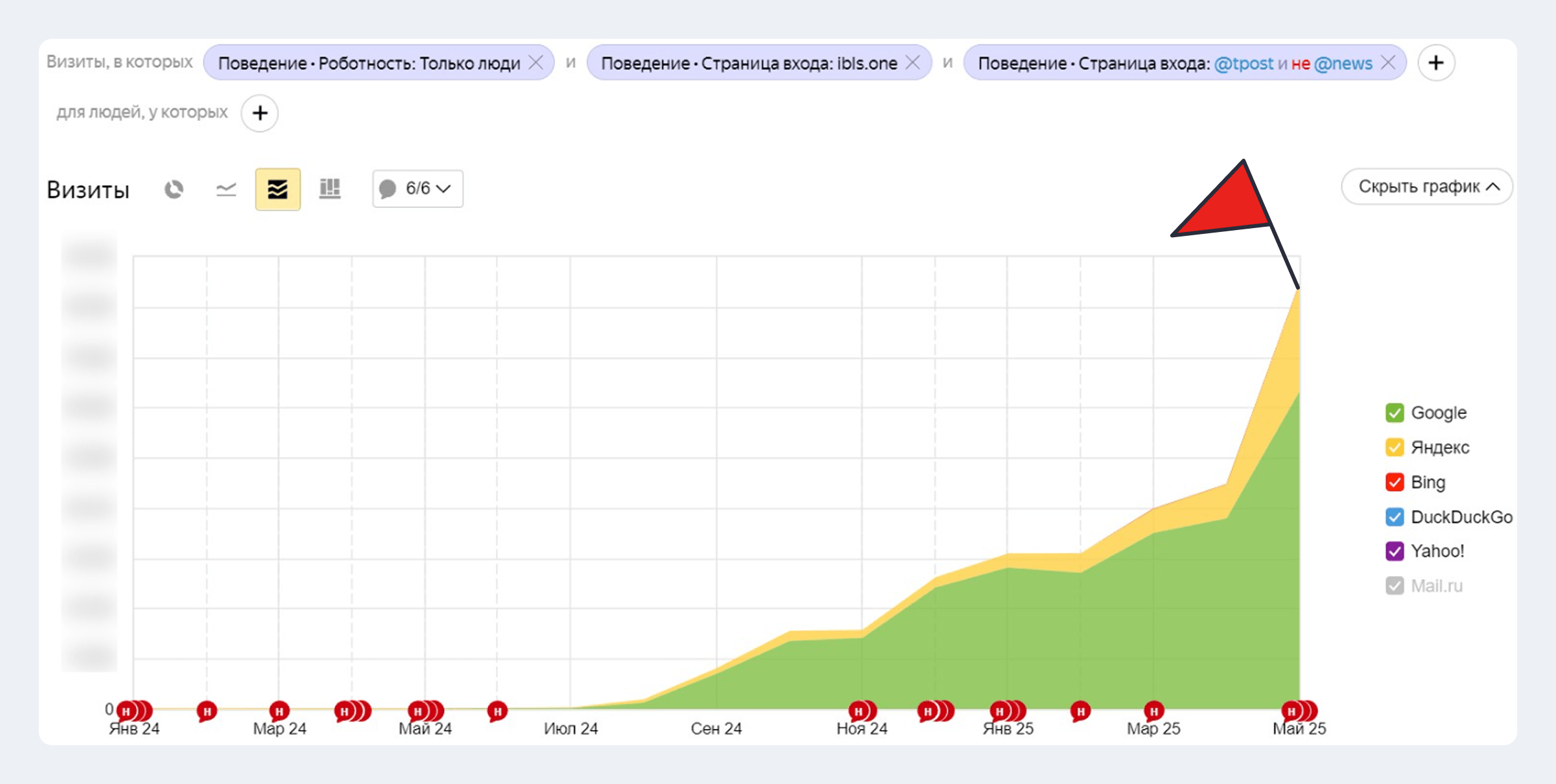Image resolution: width=1556 pixels, height=784 pixels.
Task: Toggle the Яндекс series checkbox
Action: (1395, 448)
